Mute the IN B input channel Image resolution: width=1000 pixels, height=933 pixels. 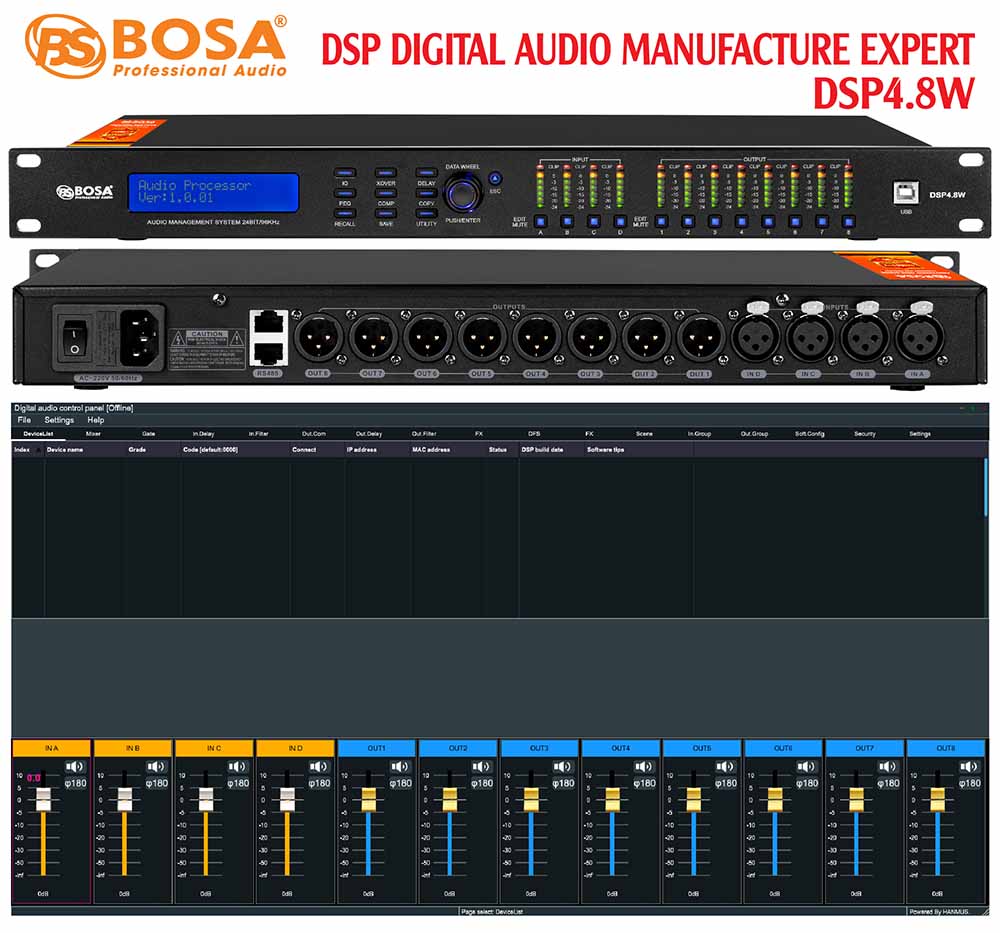(159, 768)
